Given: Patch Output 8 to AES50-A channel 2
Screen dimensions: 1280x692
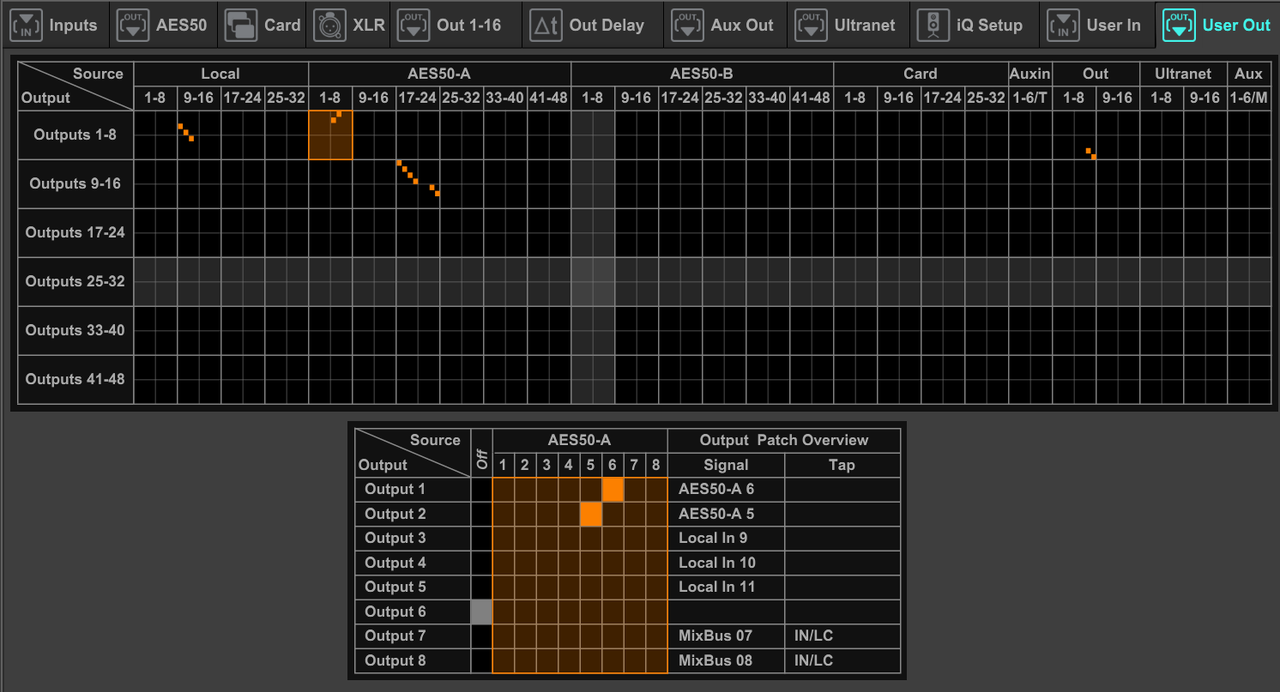Looking at the screenshot, I should point(526,661).
